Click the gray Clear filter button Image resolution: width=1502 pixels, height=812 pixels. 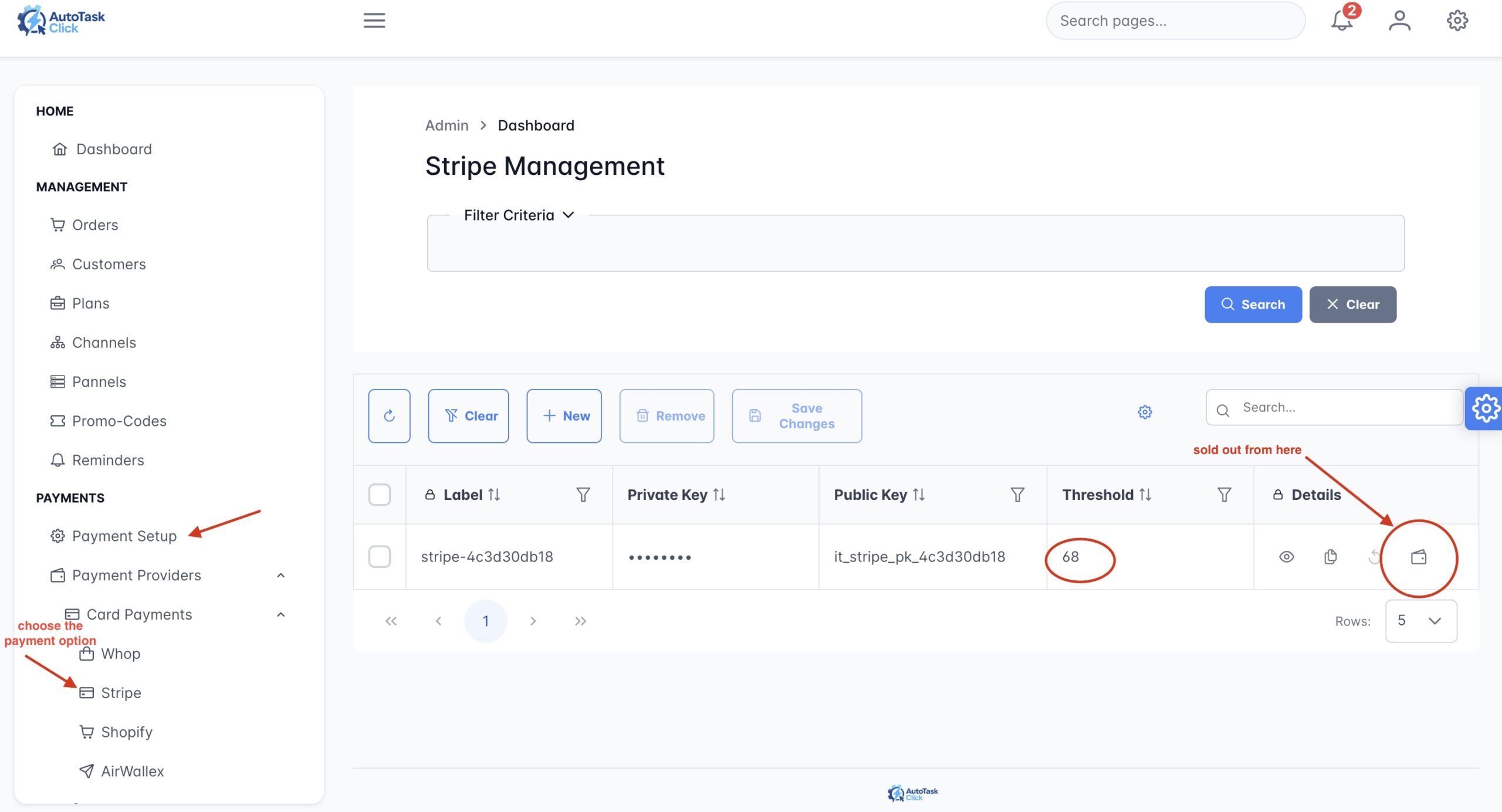pos(1352,304)
